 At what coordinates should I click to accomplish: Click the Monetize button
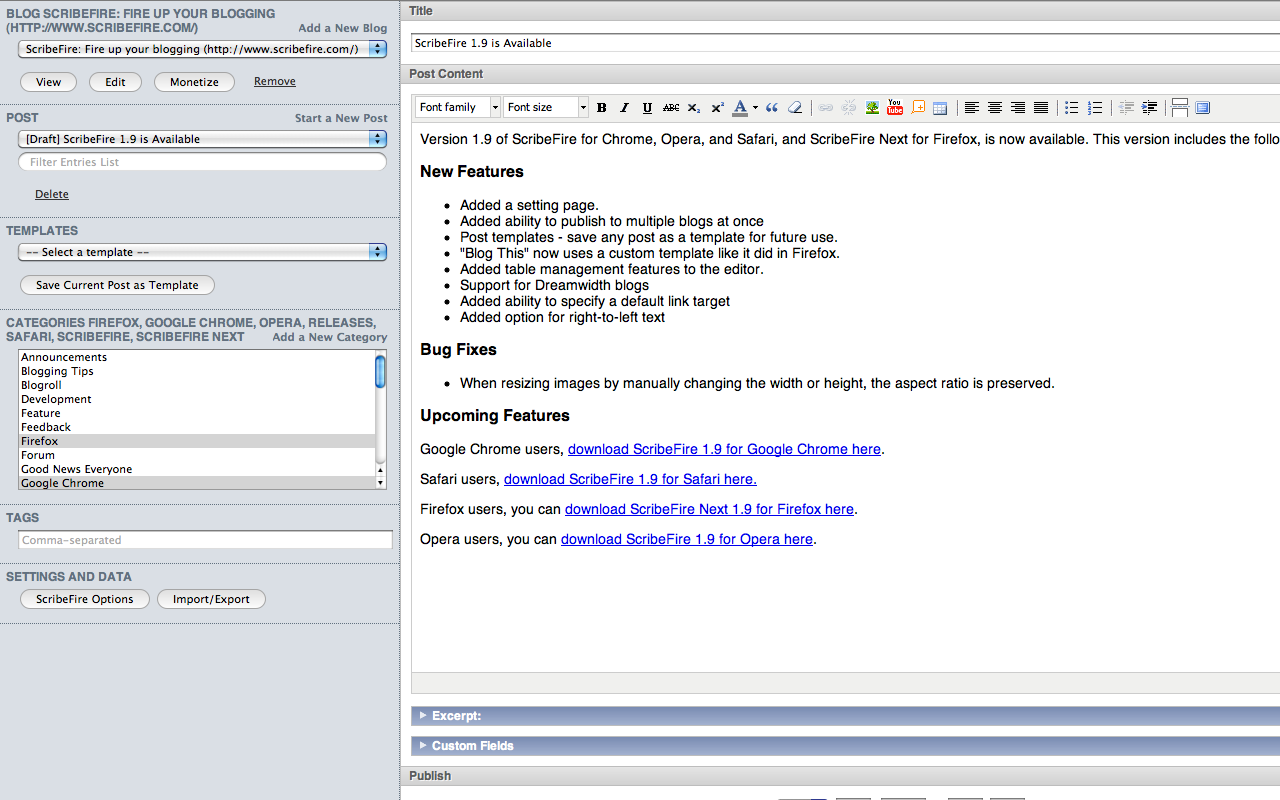click(194, 82)
